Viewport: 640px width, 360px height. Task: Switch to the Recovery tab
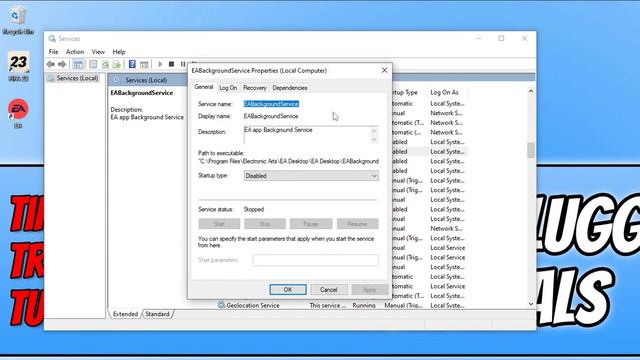pyautogui.click(x=254, y=88)
